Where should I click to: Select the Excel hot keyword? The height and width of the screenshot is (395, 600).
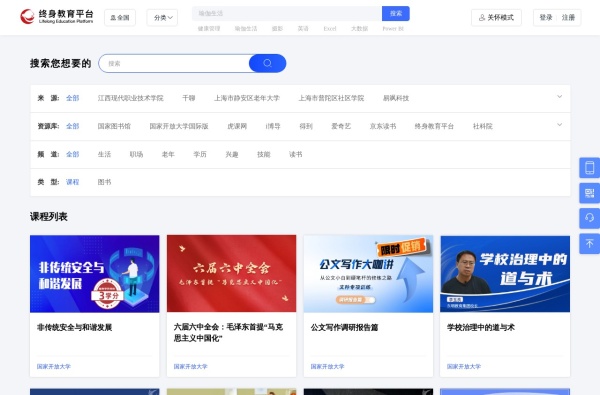[x=330, y=29]
